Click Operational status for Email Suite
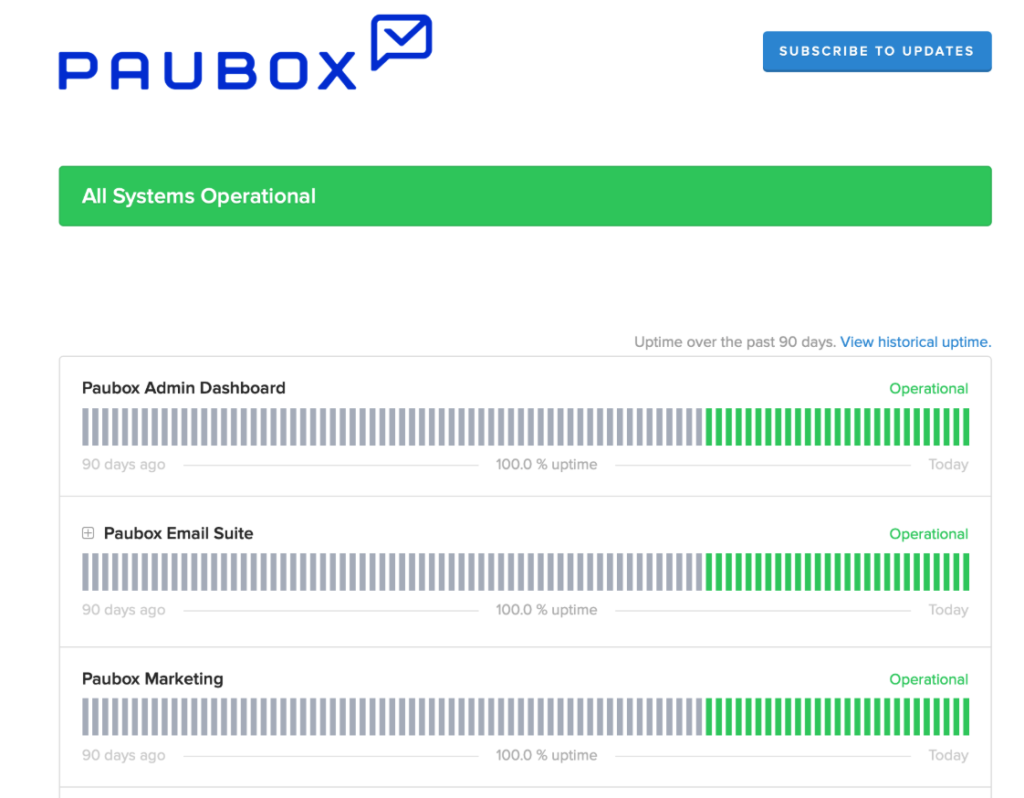 pyautogui.click(x=928, y=534)
